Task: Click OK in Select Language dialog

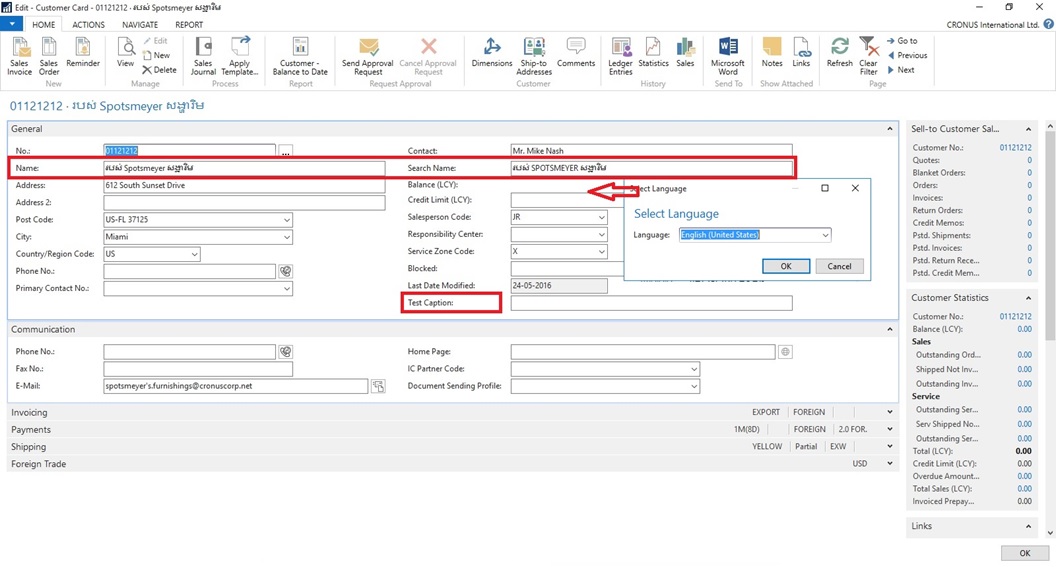Action: [785, 266]
